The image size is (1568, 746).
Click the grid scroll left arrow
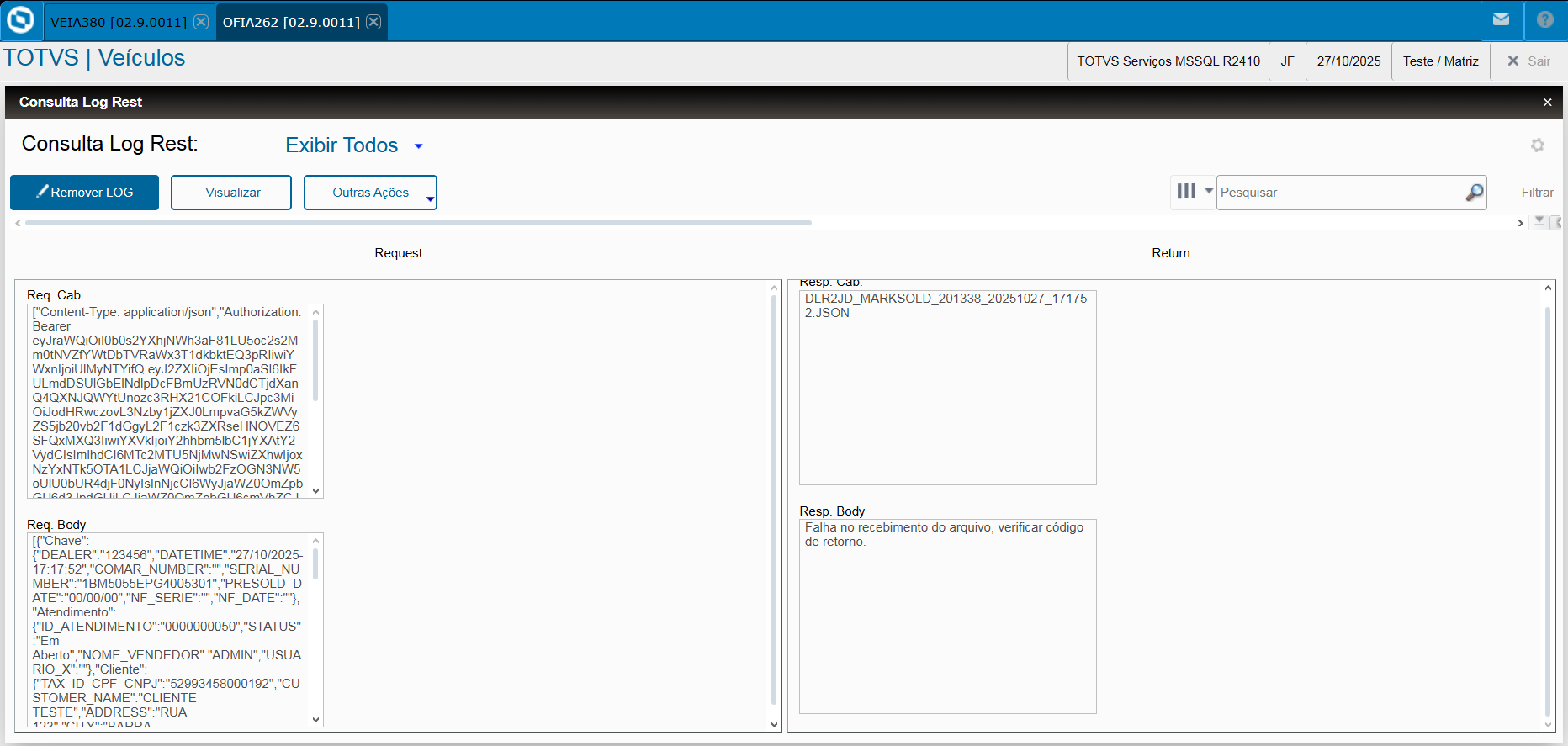pos(18,223)
